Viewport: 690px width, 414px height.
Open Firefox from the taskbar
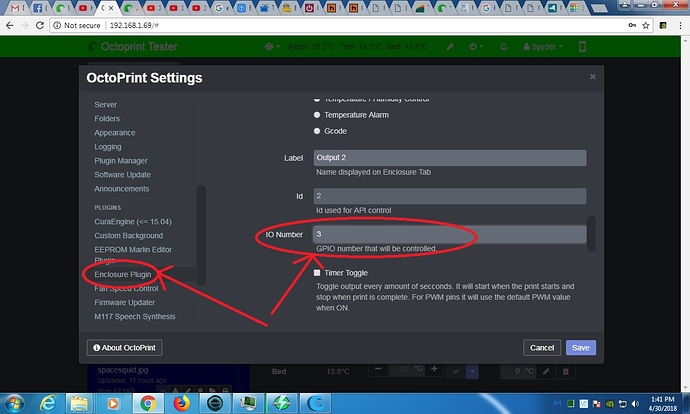(x=181, y=403)
